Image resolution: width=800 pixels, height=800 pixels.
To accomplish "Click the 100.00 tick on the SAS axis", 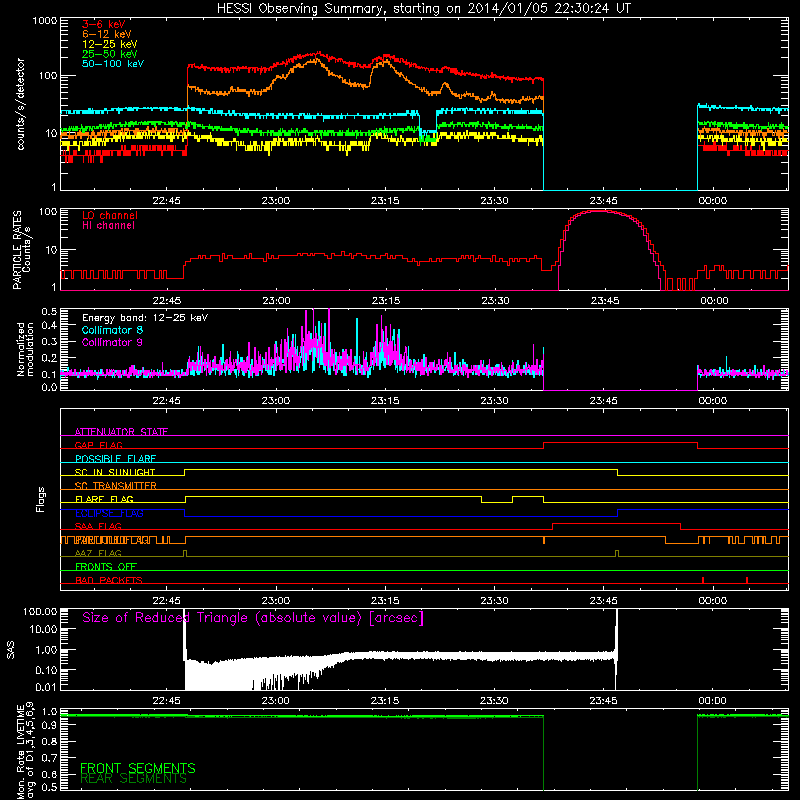I will pyautogui.click(x=40, y=612).
